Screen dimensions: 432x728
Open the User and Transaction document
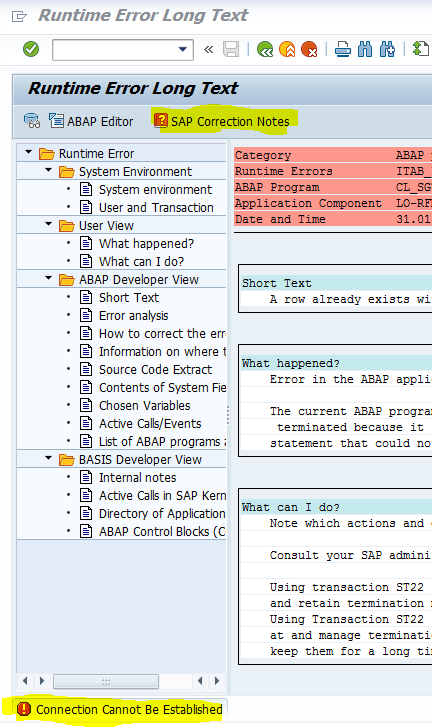click(156, 208)
